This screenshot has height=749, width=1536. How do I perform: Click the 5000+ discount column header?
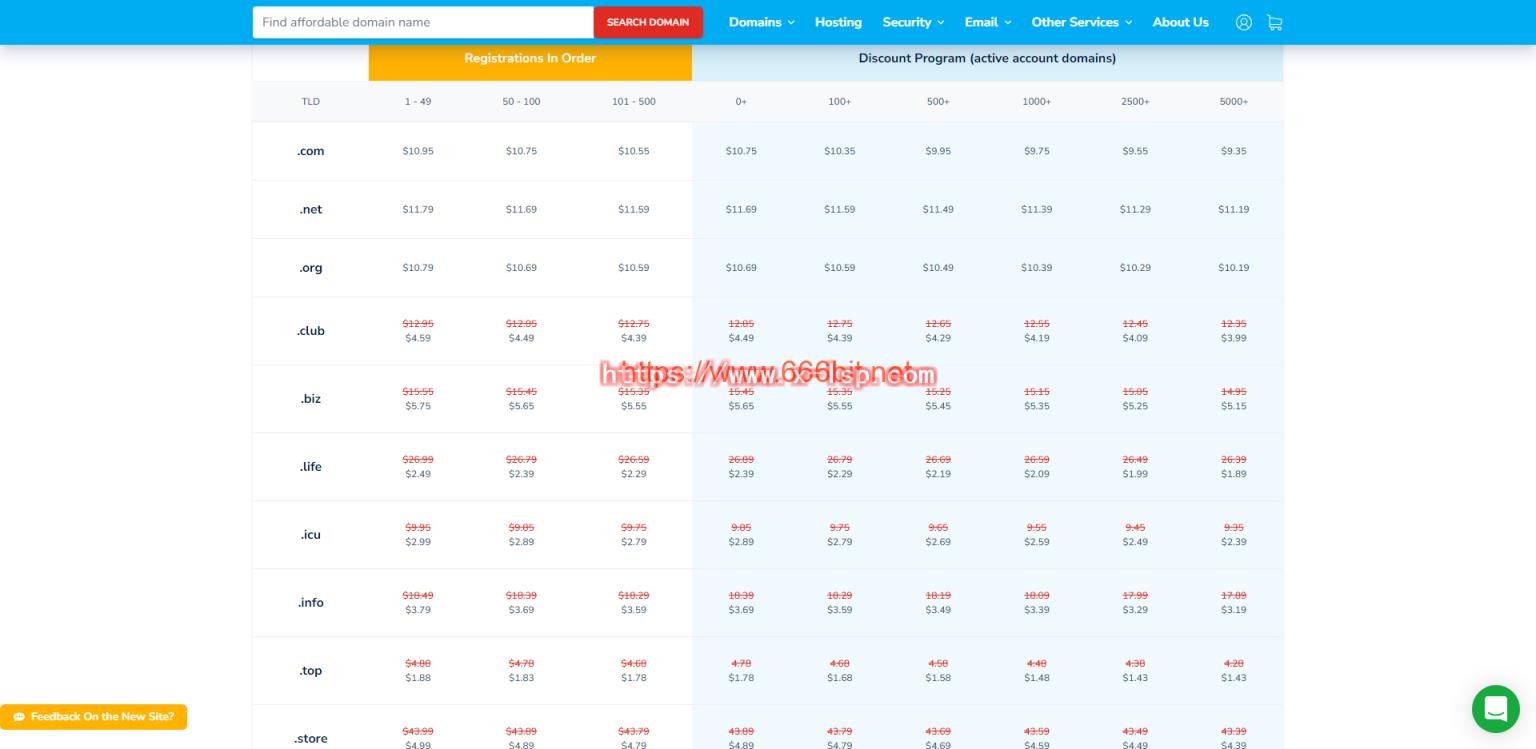(1234, 101)
